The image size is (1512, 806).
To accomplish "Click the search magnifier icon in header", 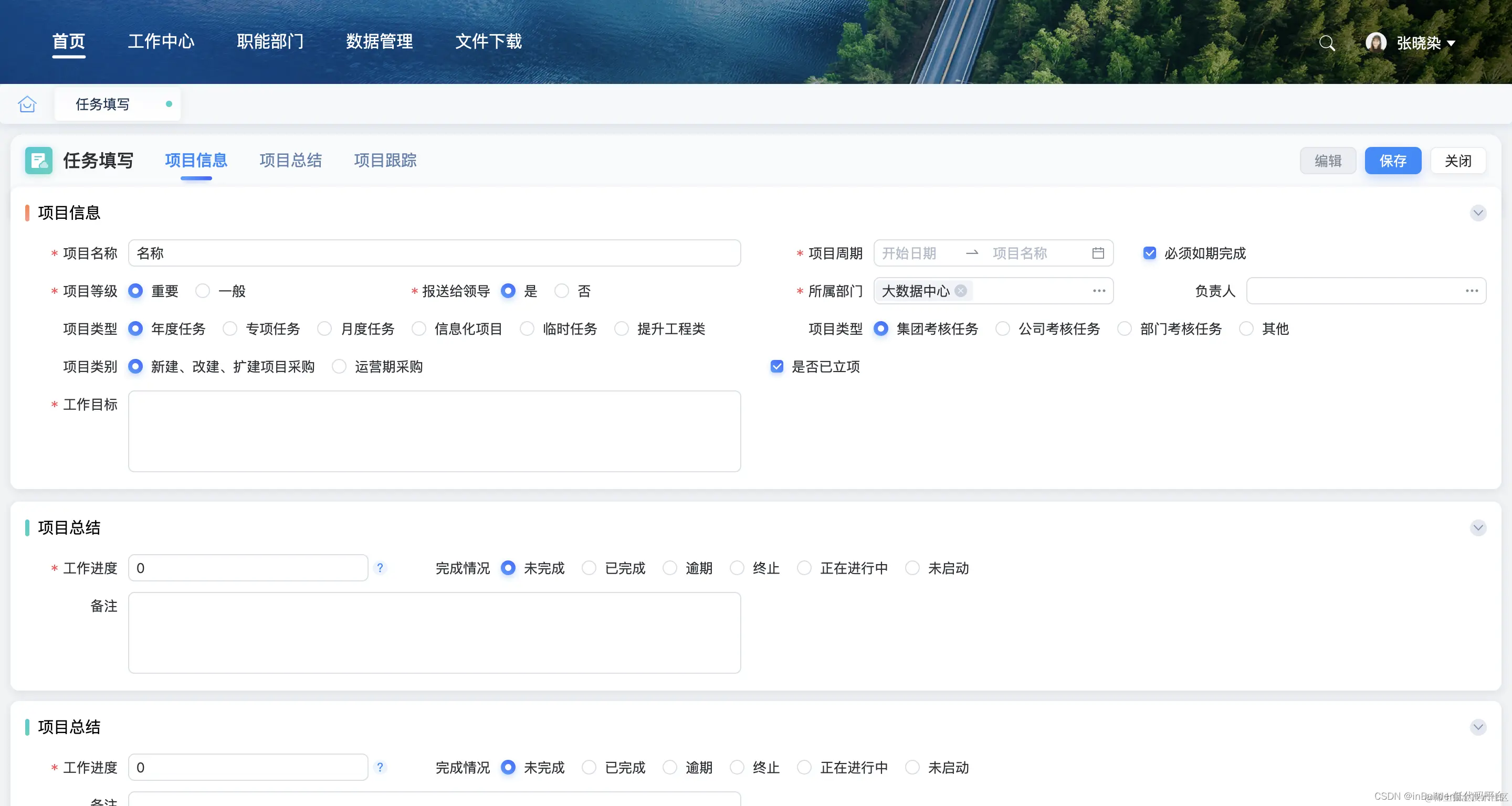I will coord(1327,43).
